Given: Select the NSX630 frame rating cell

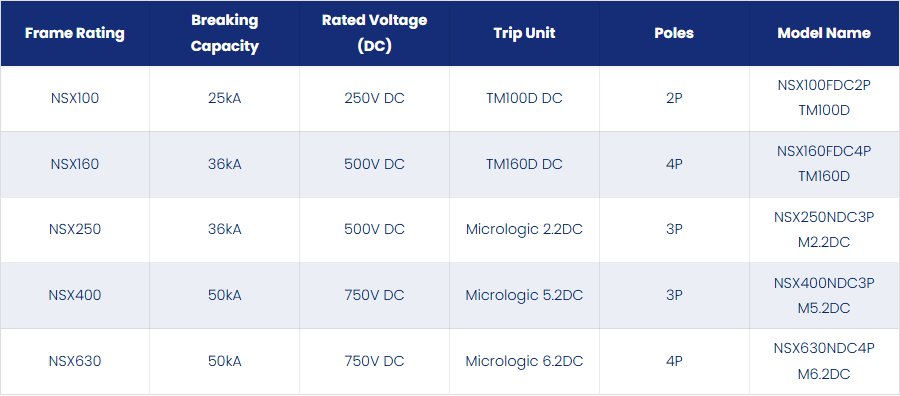Looking at the screenshot, I should 75,362.
